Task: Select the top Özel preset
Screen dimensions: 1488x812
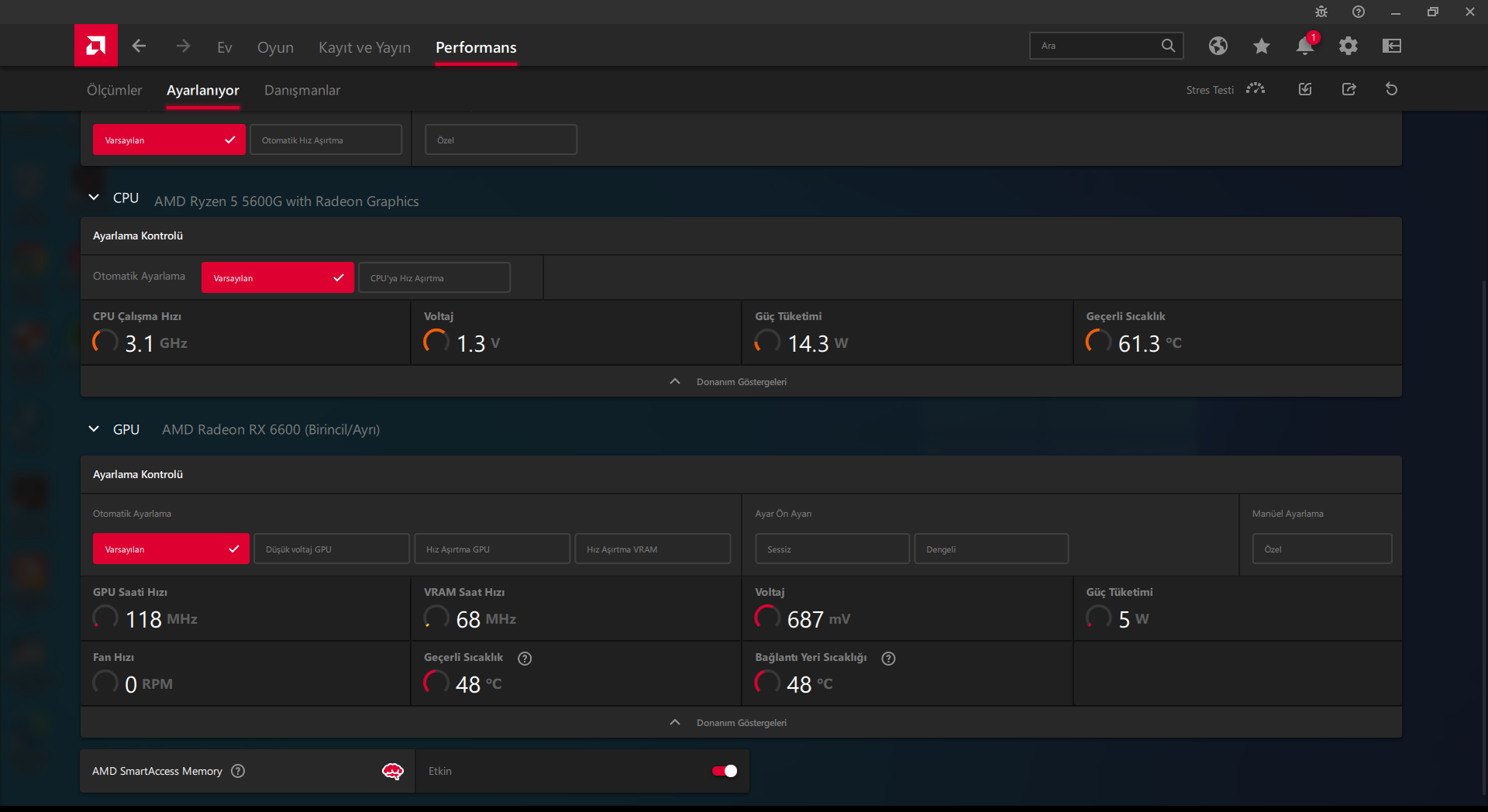Action: [501, 139]
